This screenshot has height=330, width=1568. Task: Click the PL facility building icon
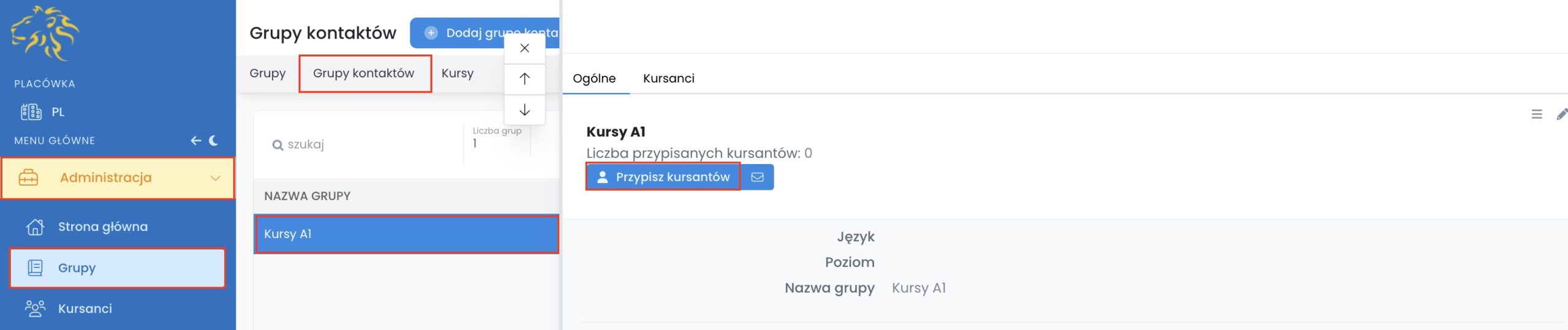31,112
